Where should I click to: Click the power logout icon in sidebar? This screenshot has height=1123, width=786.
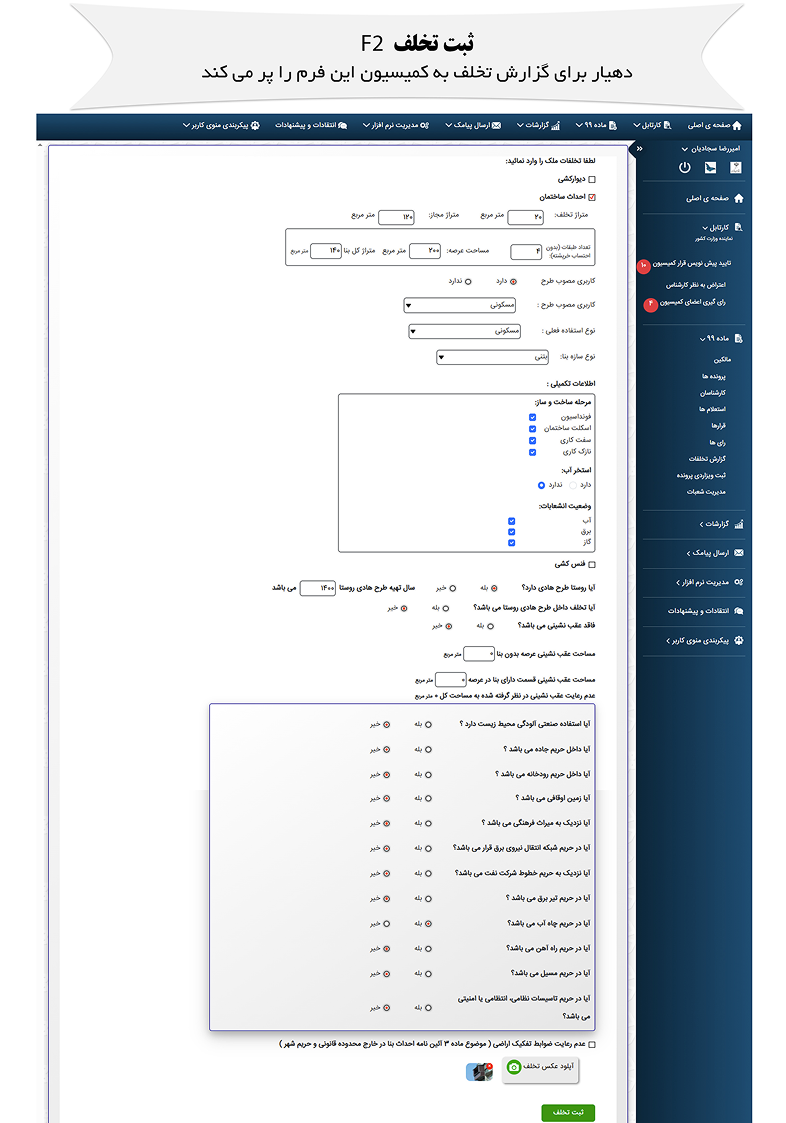click(685, 167)
